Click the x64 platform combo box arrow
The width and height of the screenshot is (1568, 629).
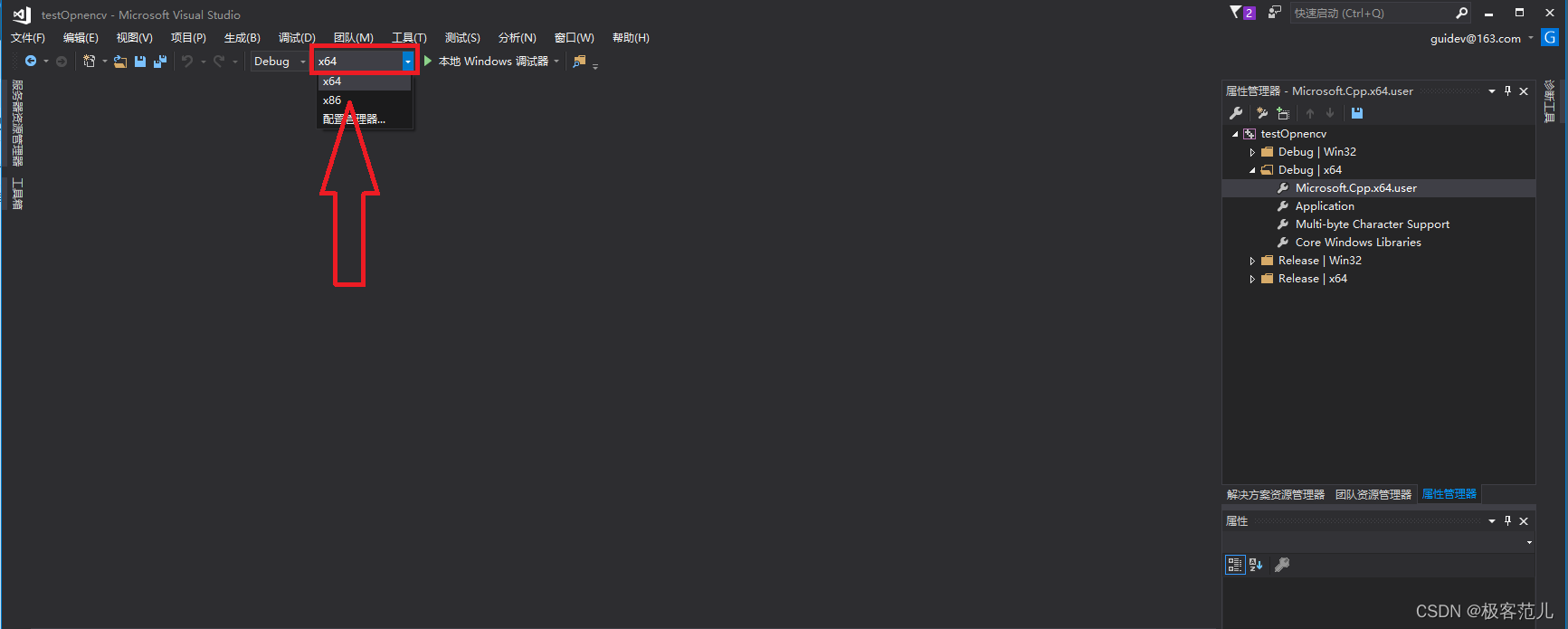pyautogui.click(x=408, y=62)
